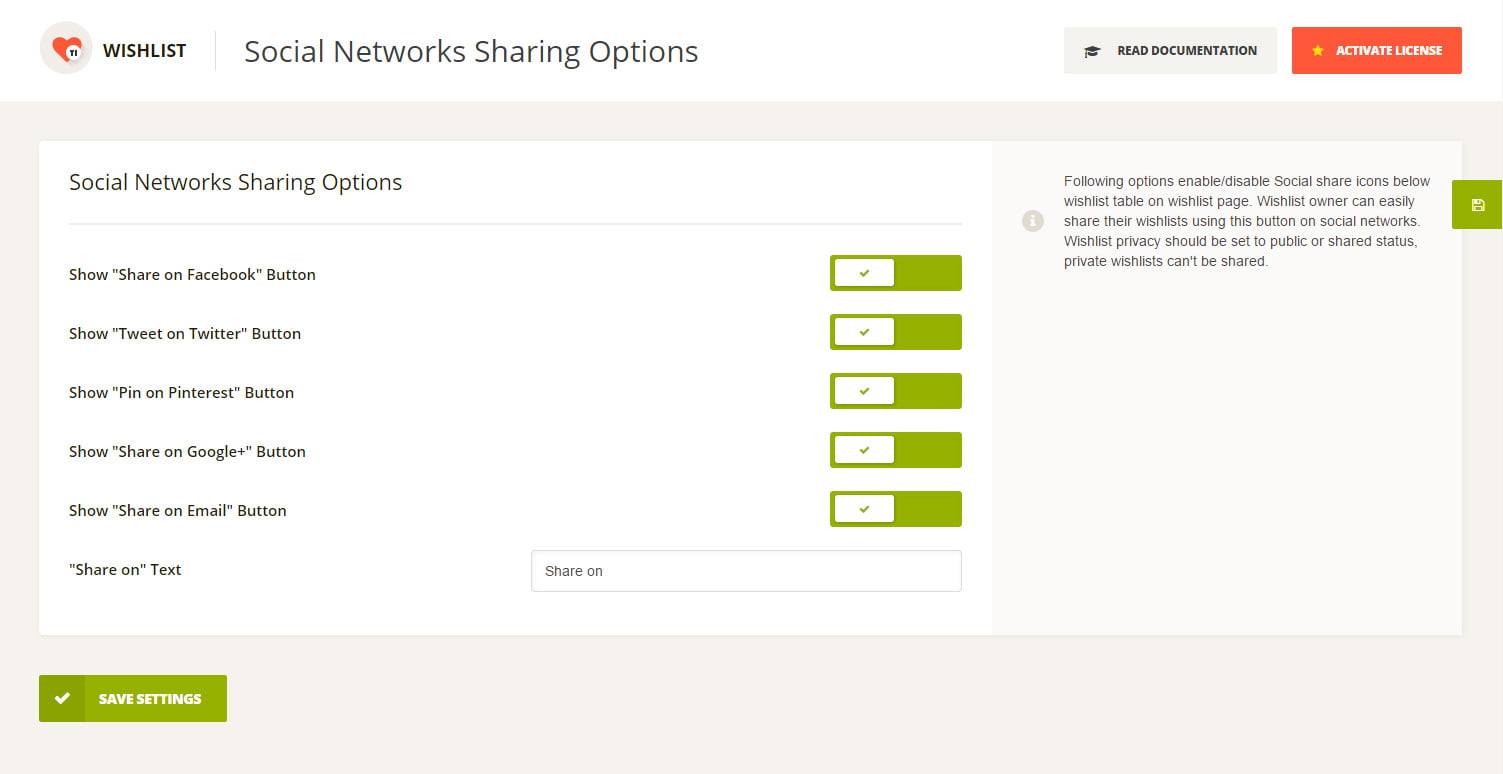
Task: Toggle the "Share on Google+" button switch
Action: coord(896,450)
